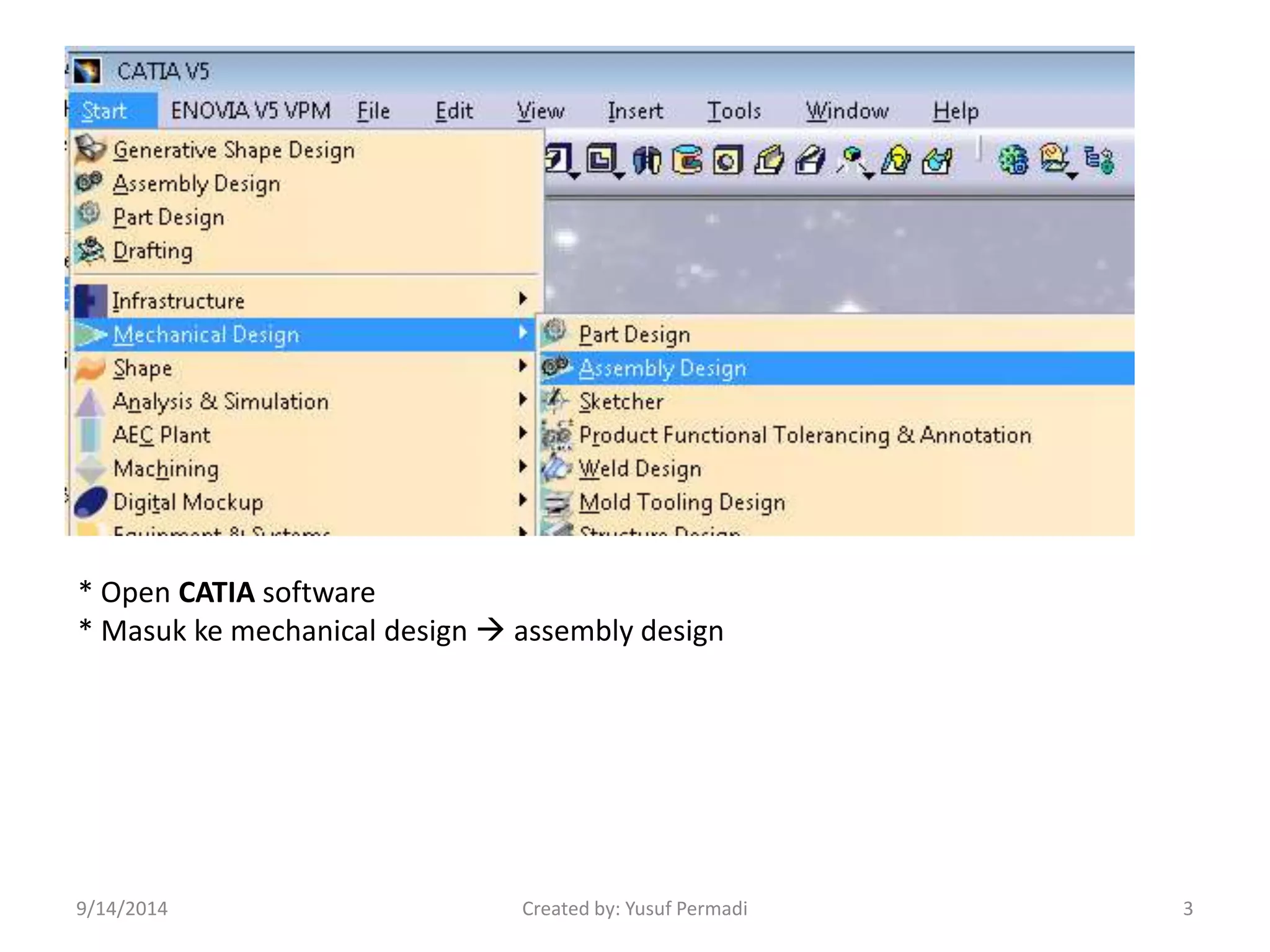Select Weld Design in the submenu

pyautogui.click(x=837, y=469)
